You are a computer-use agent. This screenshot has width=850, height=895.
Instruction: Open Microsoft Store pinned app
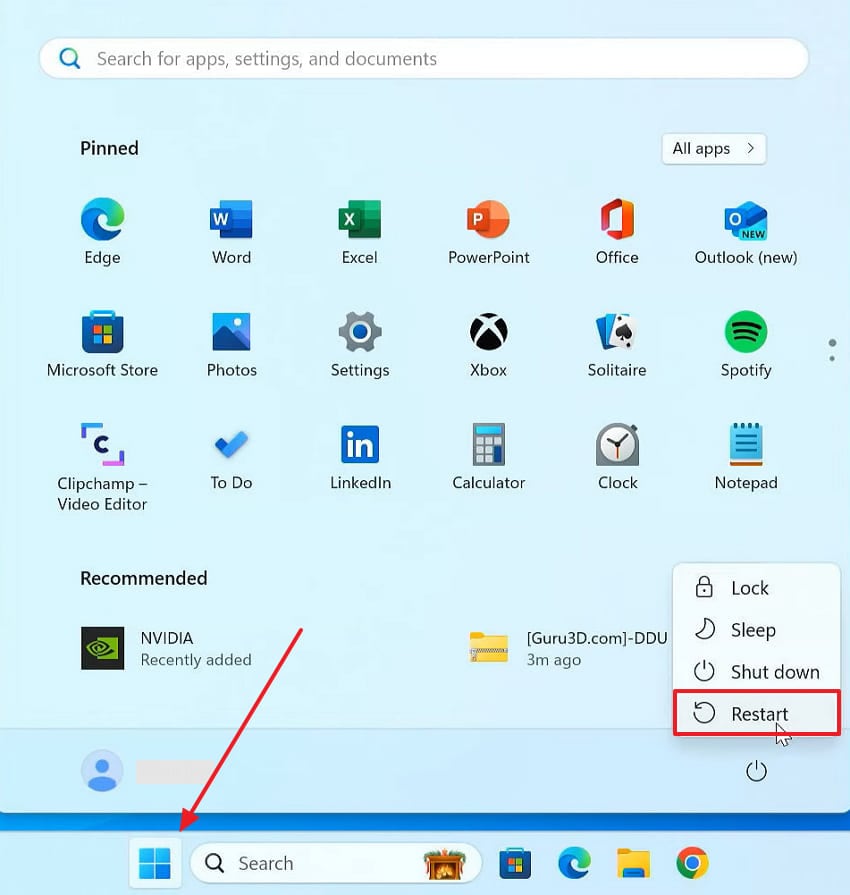(103, 344)
